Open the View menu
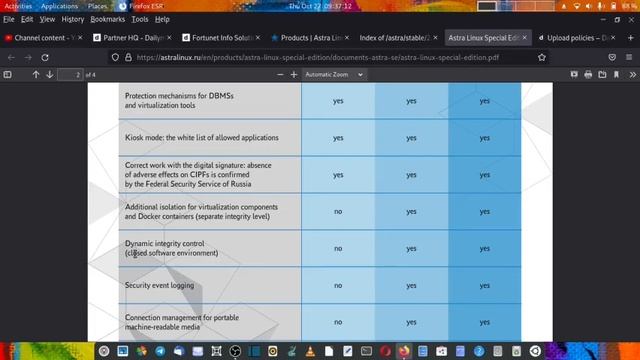 pyautogui.click(x=47, y=19)
